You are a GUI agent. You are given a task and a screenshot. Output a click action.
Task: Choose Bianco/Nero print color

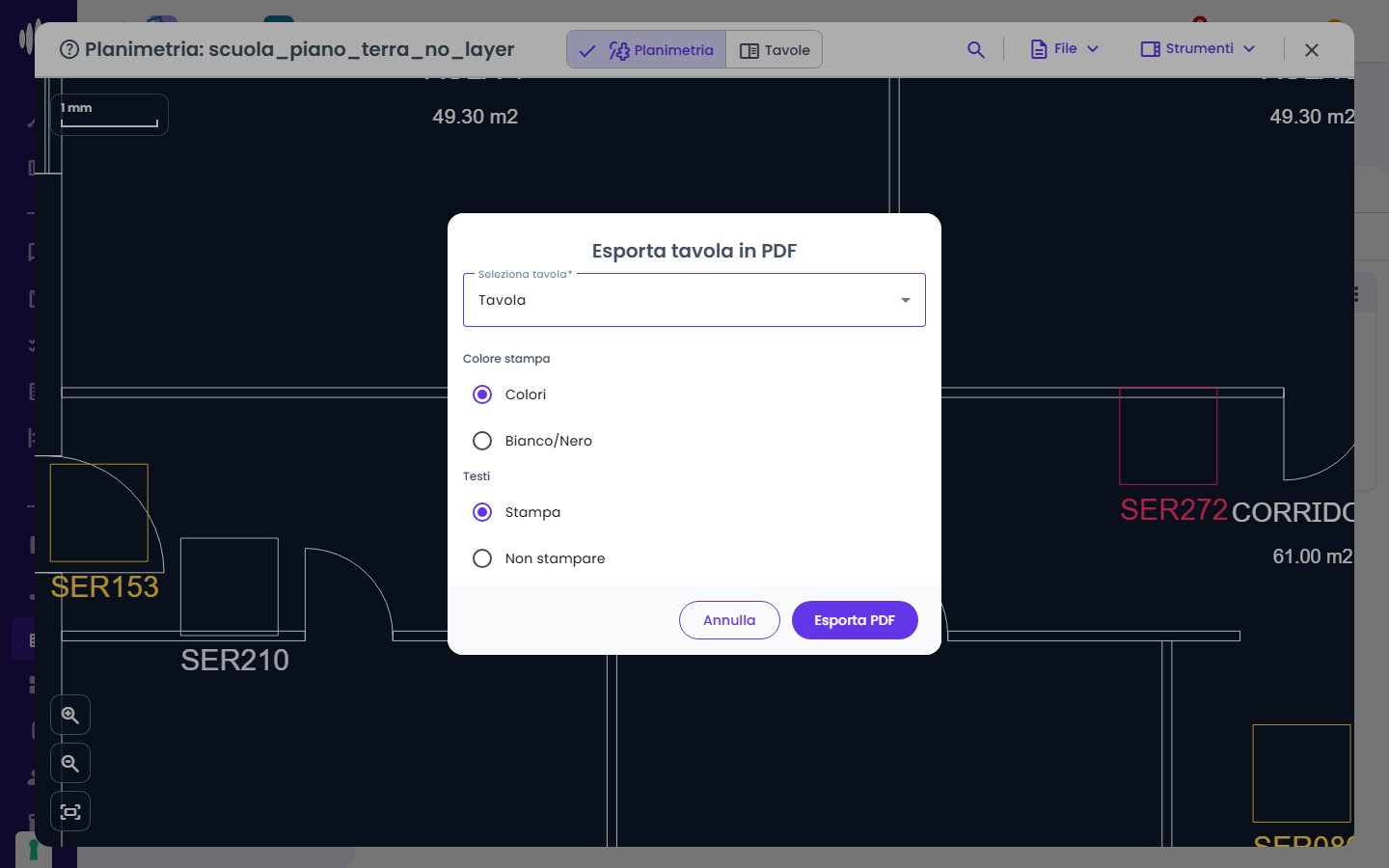(x=482, y=441)
